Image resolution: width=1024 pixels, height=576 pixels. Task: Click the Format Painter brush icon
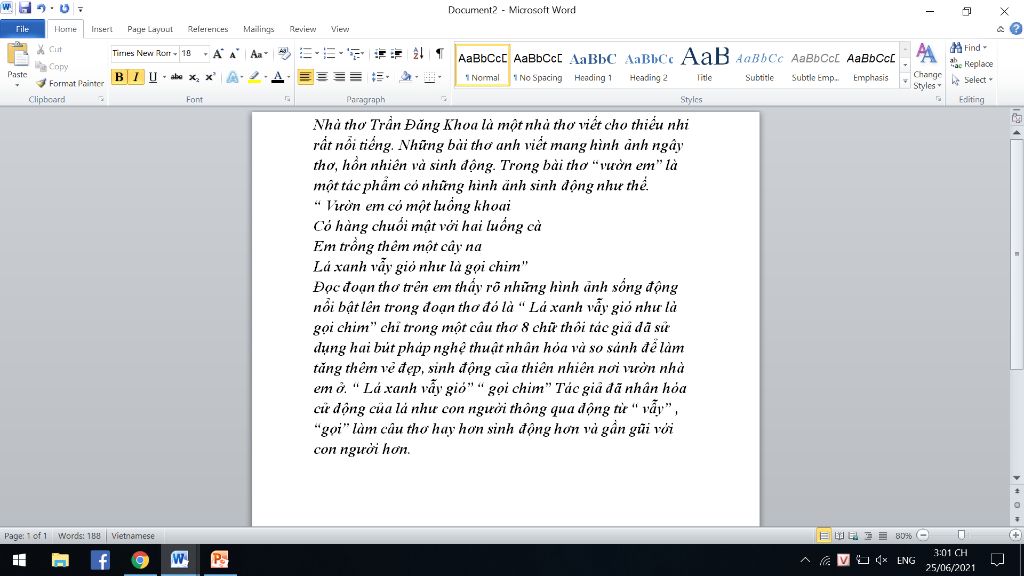pyautogui.click(x=42, y=83)
